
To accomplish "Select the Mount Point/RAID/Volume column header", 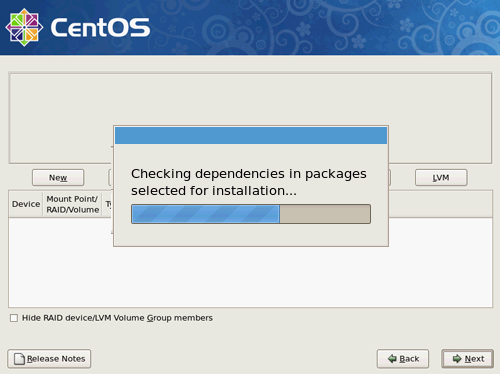I will (x=72, y=204).
